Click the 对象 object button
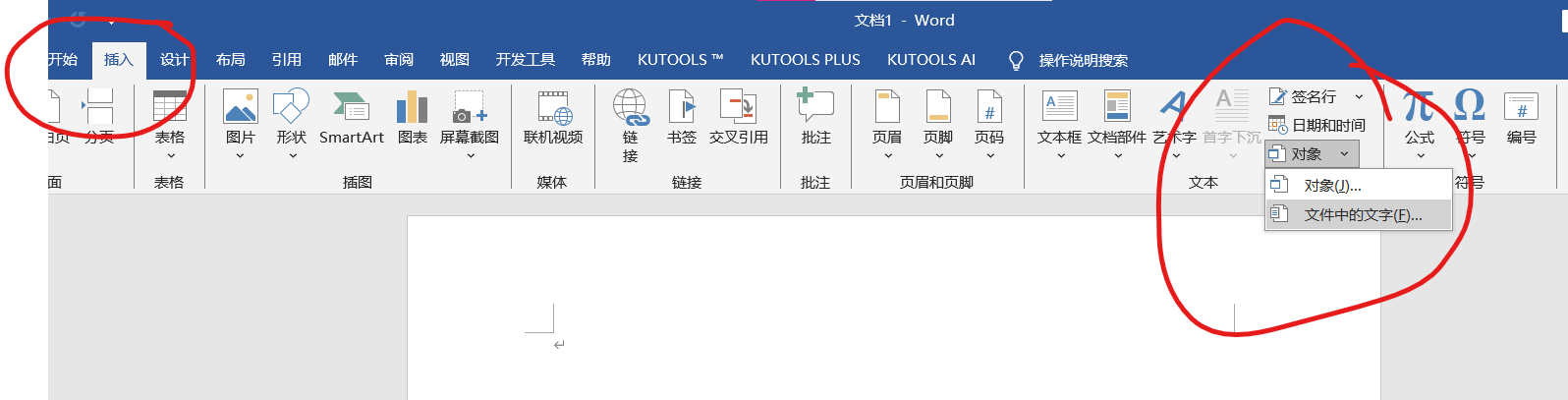 (x=1295, y=154)
